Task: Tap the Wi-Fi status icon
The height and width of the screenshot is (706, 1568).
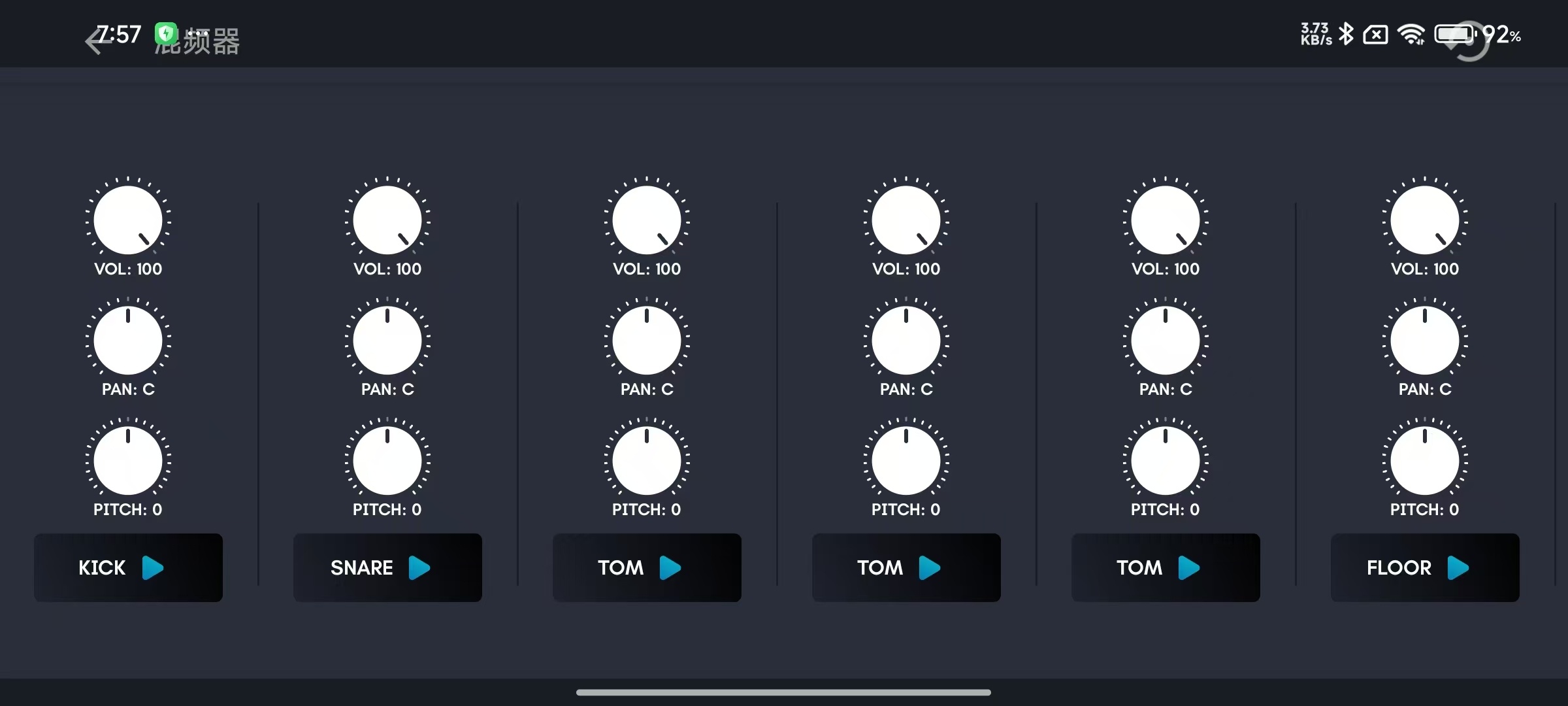Action: pos(1411,34)
